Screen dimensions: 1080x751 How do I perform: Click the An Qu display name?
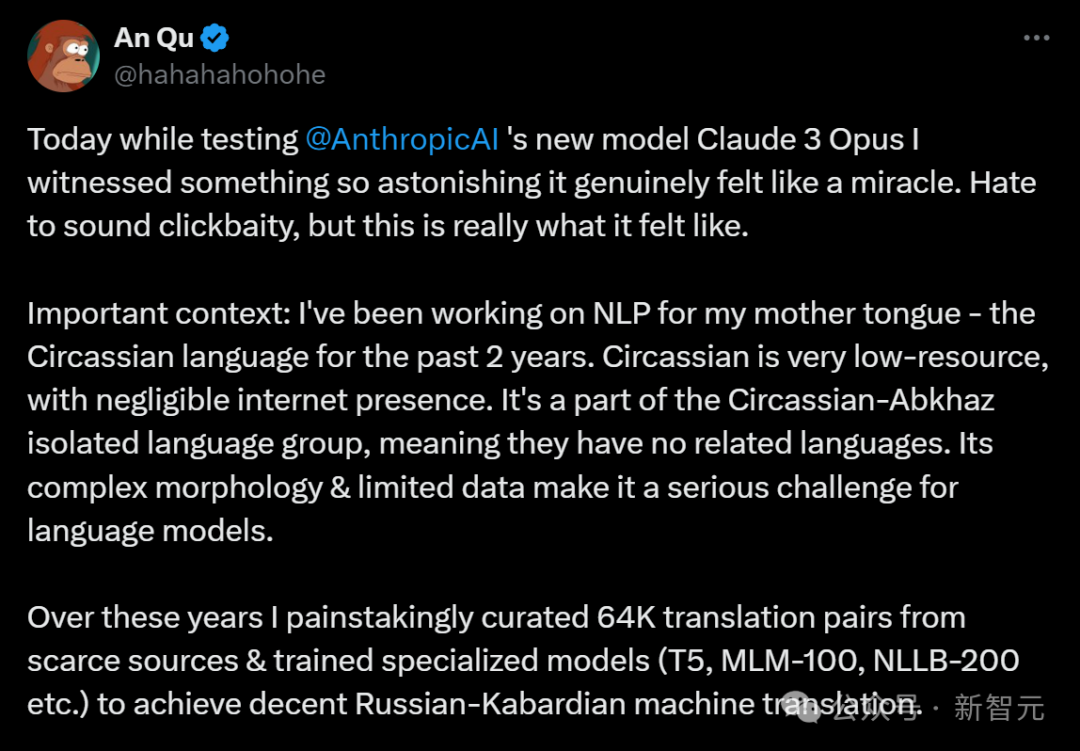point(154,37)
